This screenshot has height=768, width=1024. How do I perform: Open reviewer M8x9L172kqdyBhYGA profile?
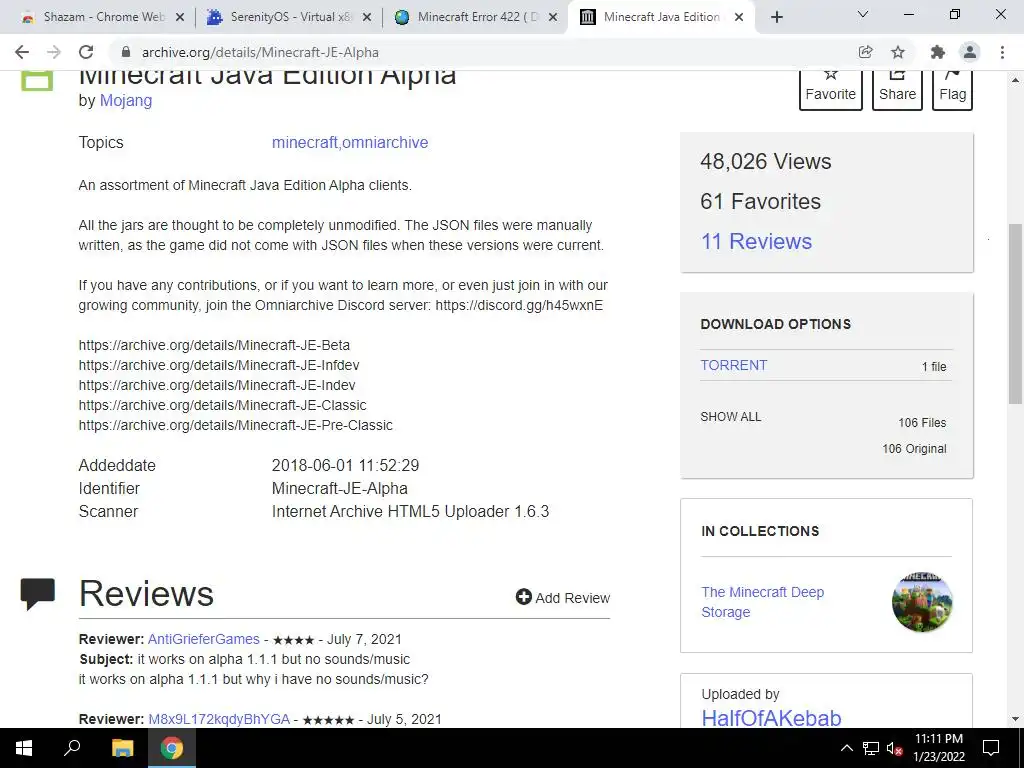[219, 719]
